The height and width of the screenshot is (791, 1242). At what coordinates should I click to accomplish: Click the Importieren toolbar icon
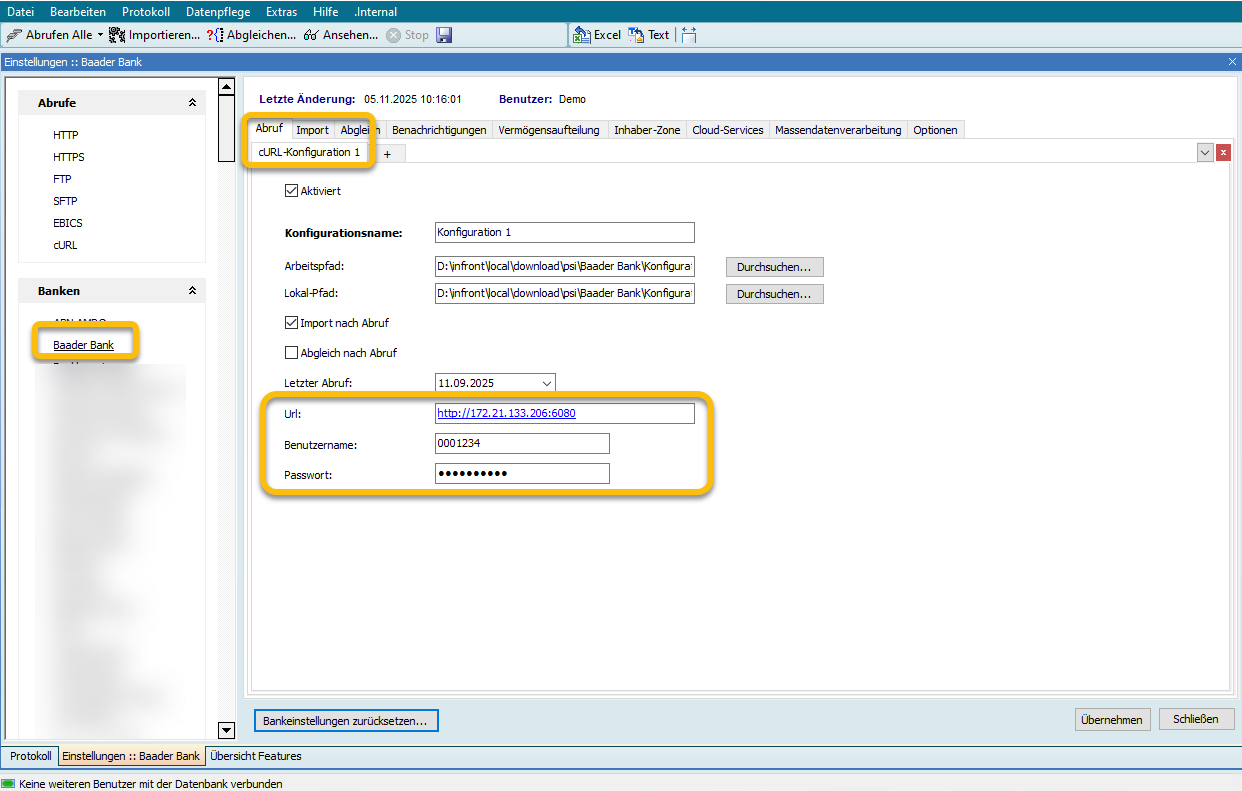[x=117, y=35]
